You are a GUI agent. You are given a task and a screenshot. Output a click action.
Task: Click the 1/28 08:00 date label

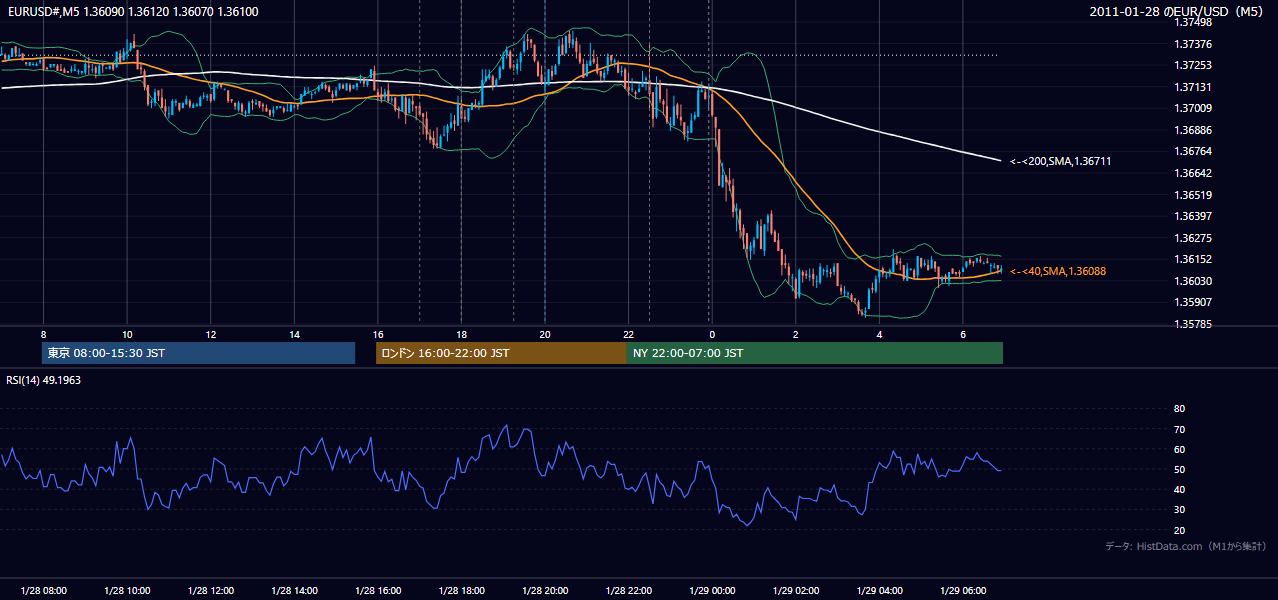43,591
